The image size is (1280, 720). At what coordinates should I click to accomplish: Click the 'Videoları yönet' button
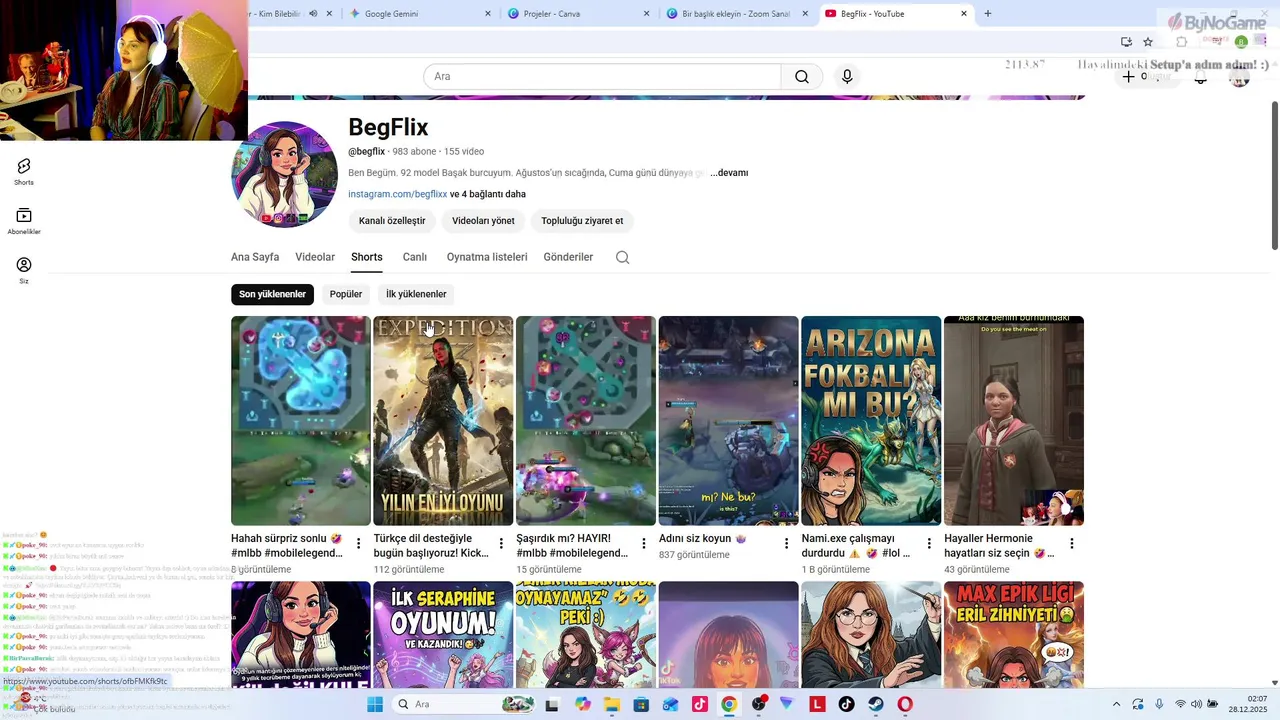[x=483, y=221]
